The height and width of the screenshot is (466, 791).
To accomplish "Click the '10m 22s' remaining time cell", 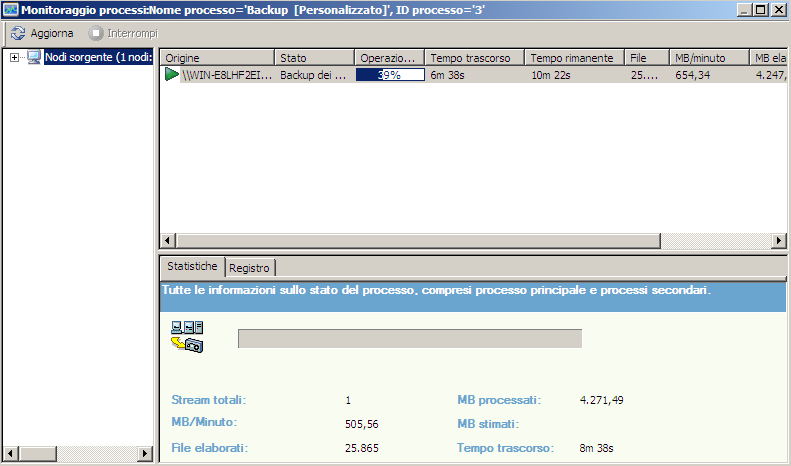I will tap(551, 75).
